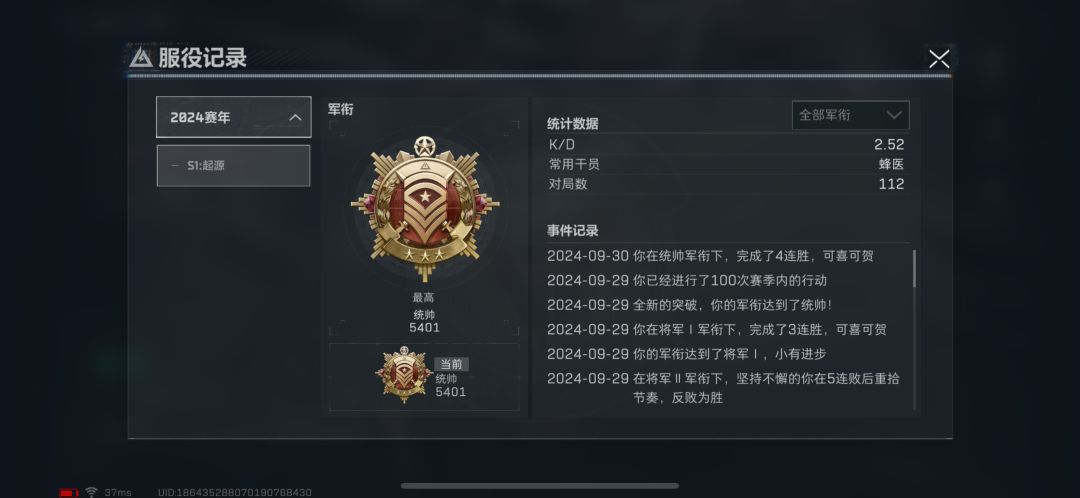Tap the 常用干员 蜂医 statistics row

727,164
